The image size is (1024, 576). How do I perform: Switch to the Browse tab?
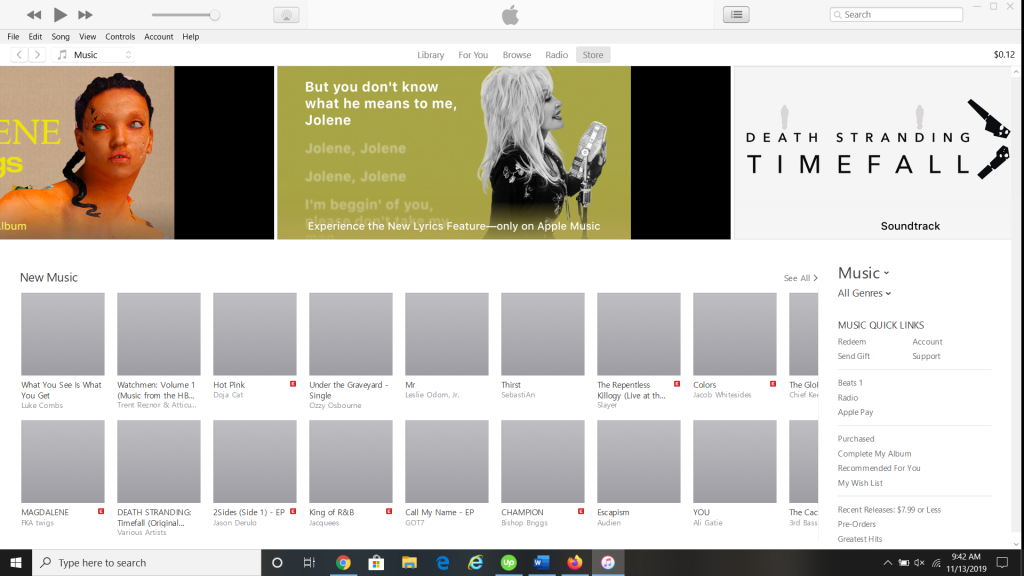tap(517, 55)
